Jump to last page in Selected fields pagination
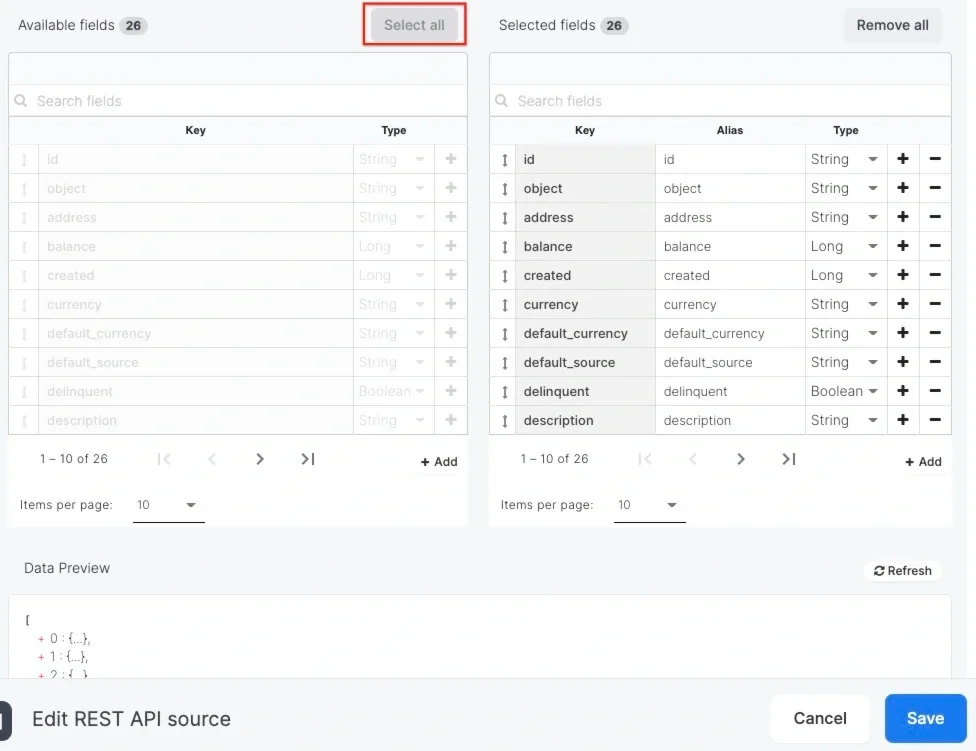Screen dimensions: 976x751 tap(789, 459)
